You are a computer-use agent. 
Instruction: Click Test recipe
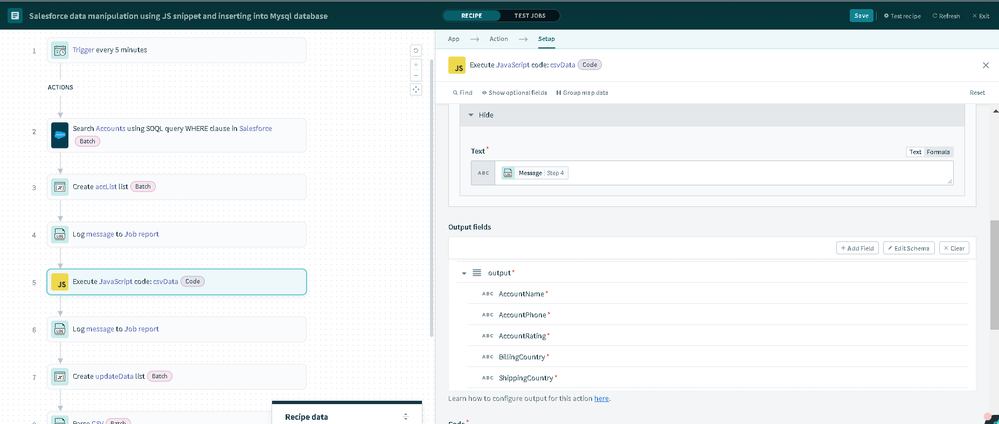(902, 15)
